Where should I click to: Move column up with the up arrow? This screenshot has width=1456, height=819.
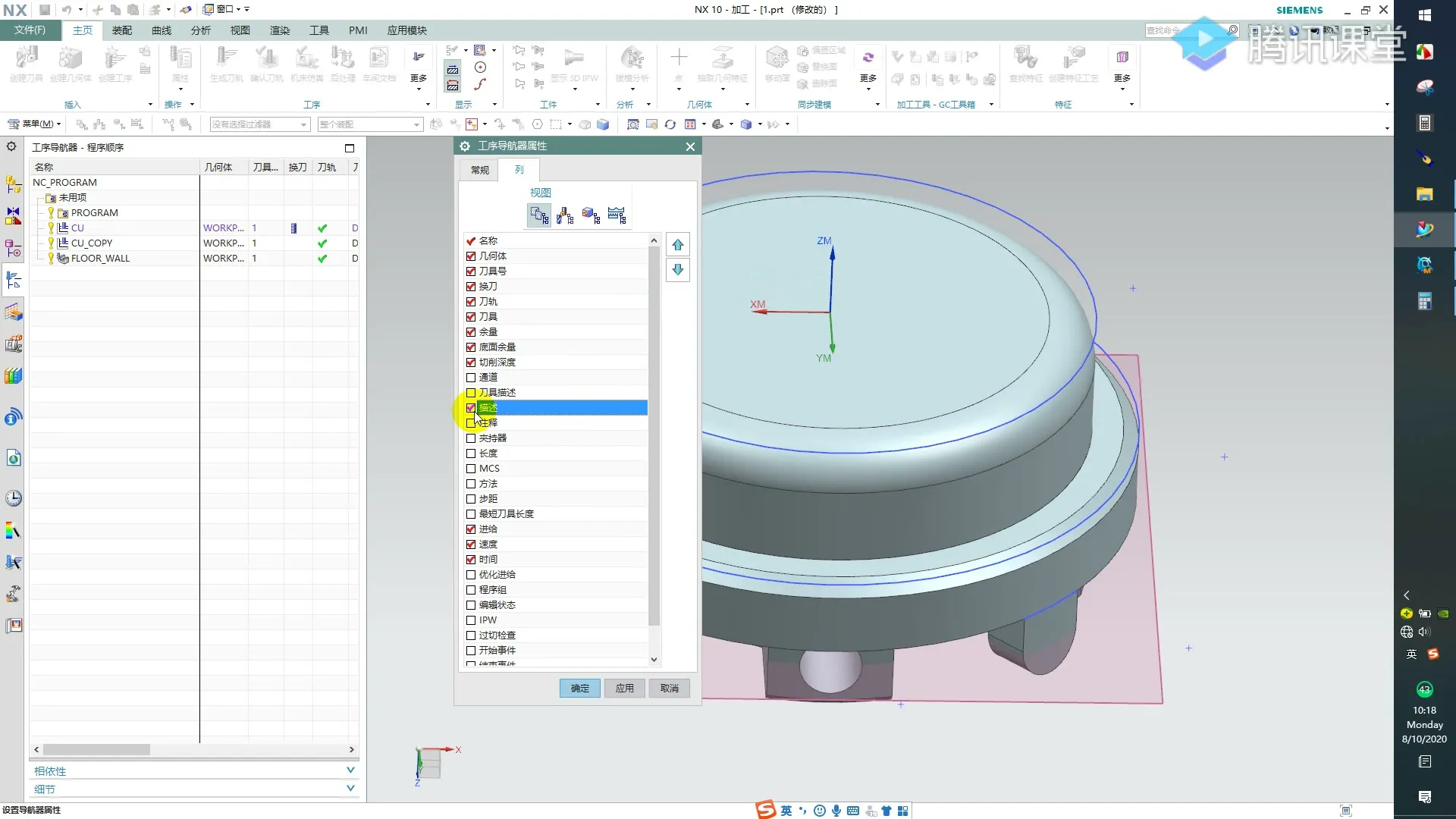coord(678,245)
